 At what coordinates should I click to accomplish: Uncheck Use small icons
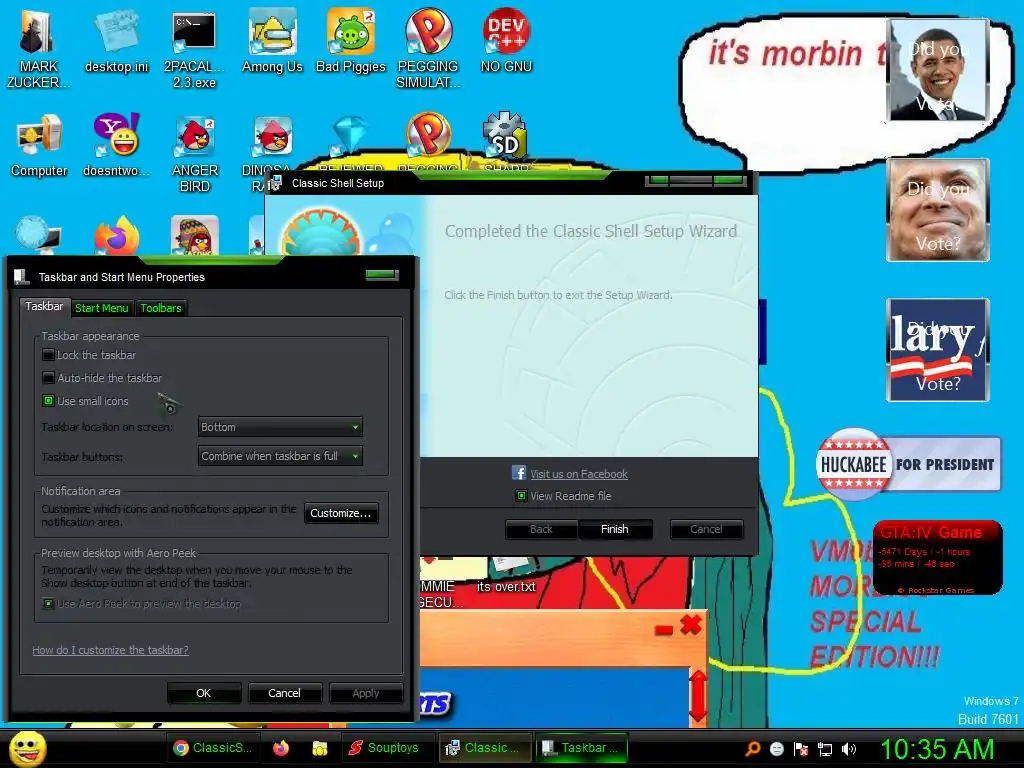click(48, 400)
